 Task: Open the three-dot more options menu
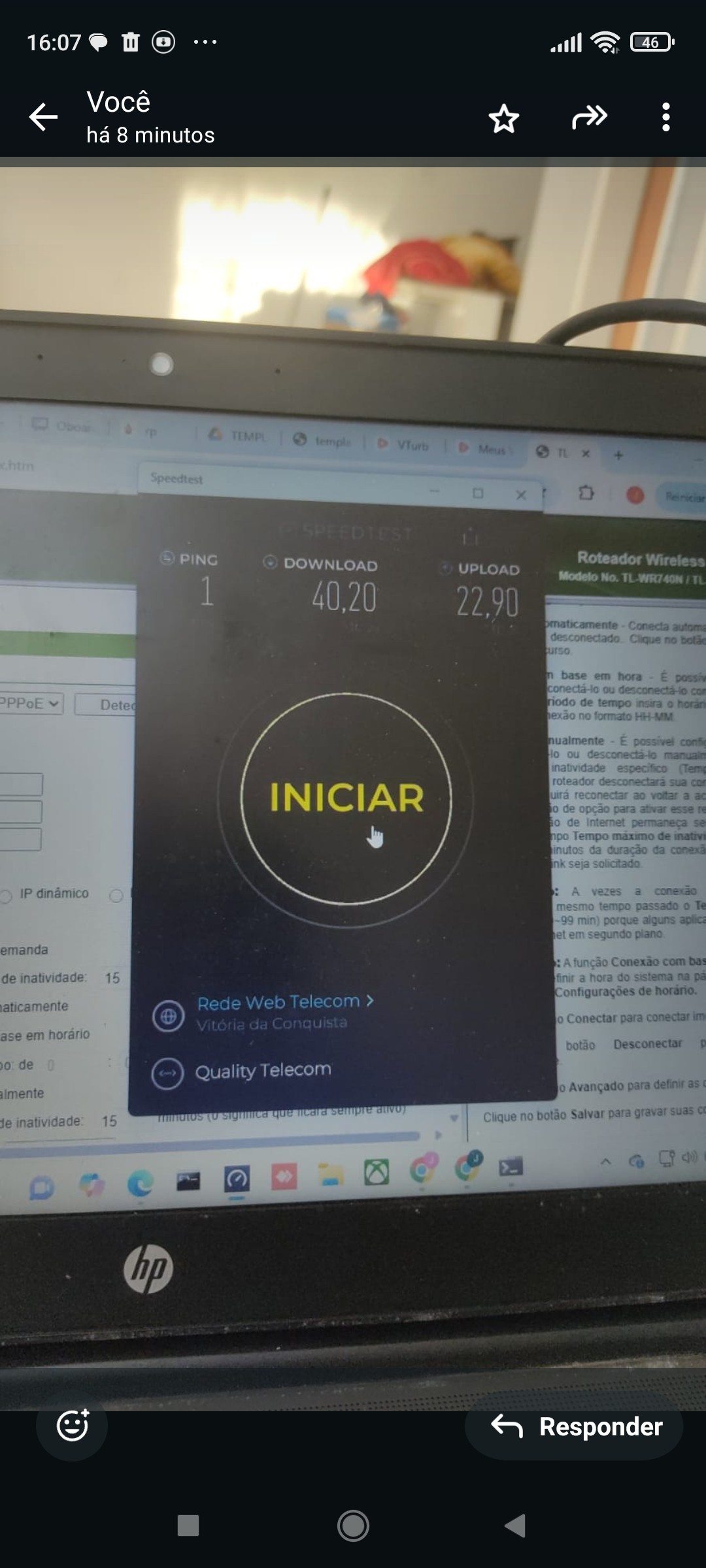(x=665, y=118)
